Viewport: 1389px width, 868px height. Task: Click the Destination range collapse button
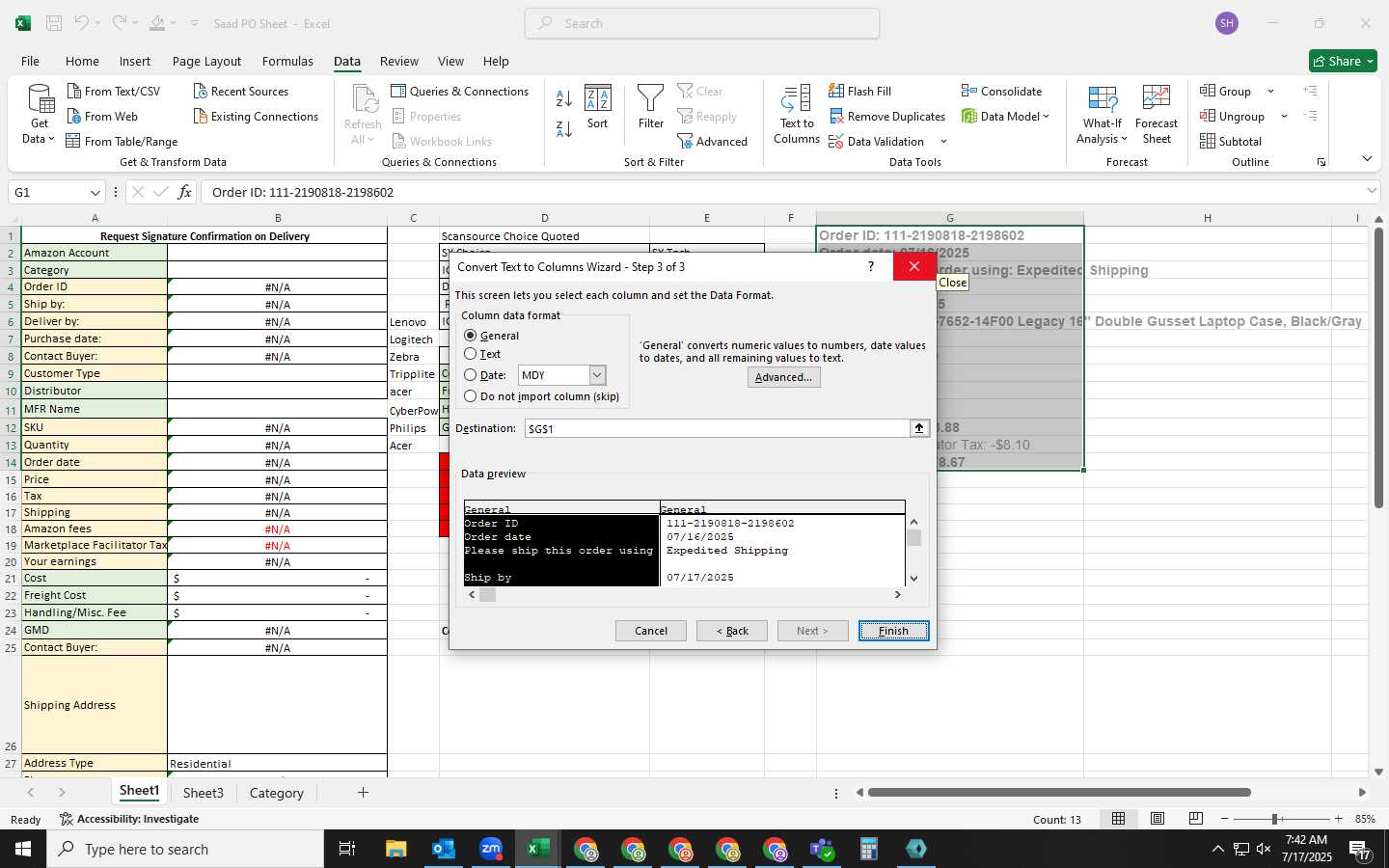[919, 428]
